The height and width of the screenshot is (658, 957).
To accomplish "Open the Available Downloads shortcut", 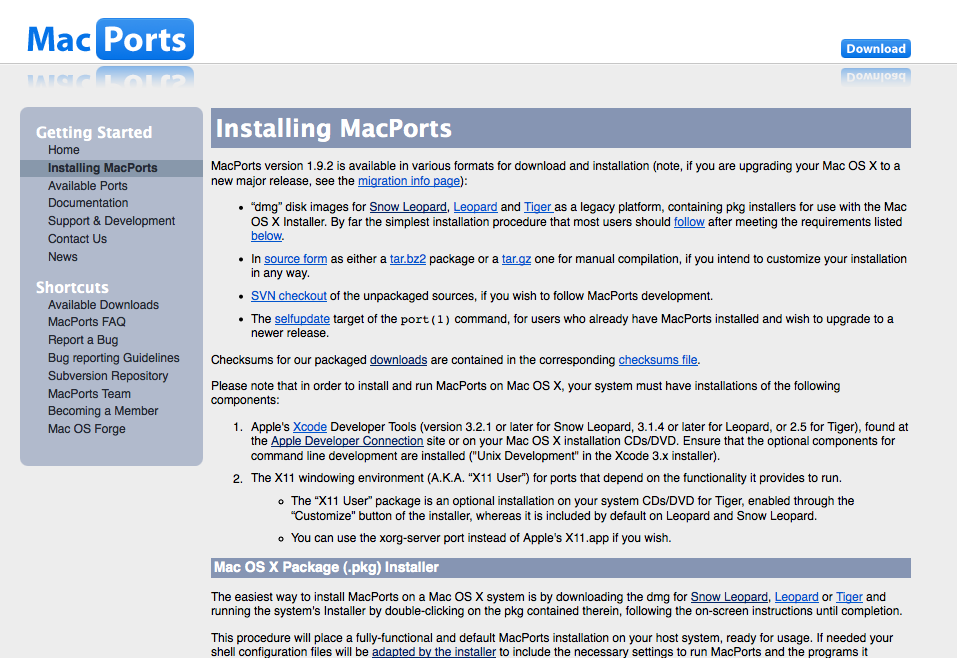I will (x=103, y=305).
